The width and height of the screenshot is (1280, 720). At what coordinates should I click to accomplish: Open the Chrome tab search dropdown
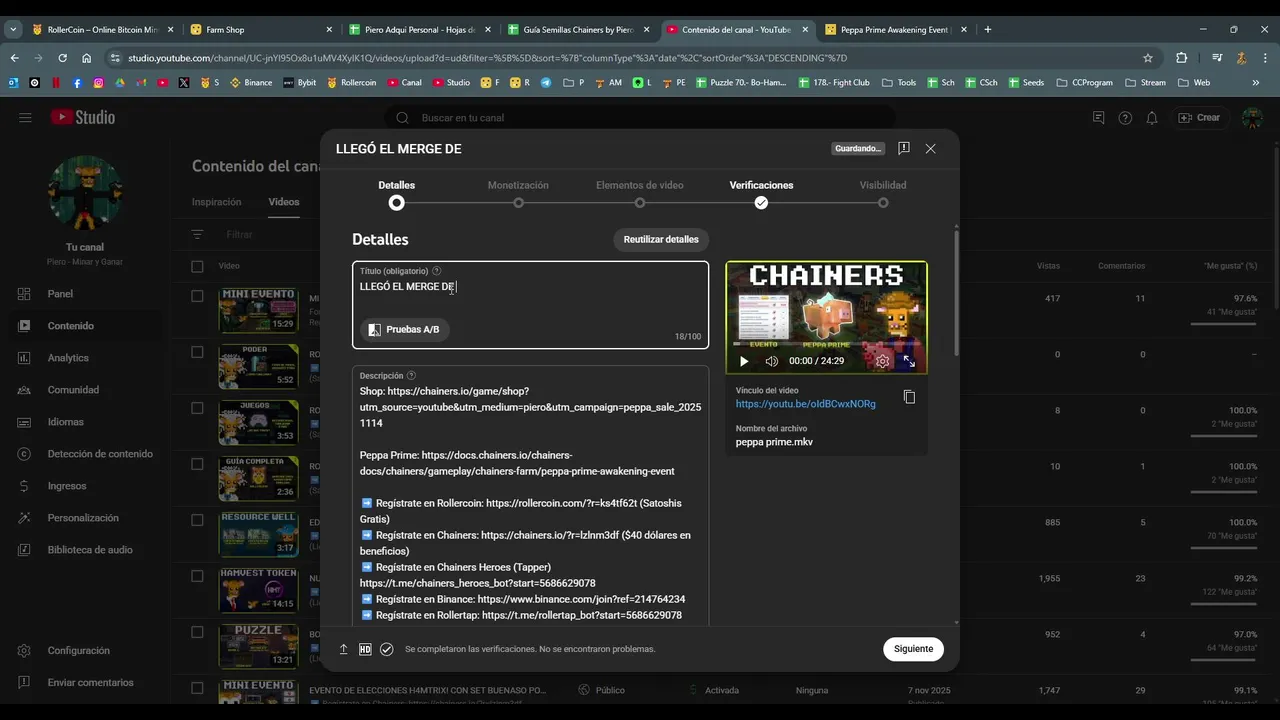[x=13, y=30]
